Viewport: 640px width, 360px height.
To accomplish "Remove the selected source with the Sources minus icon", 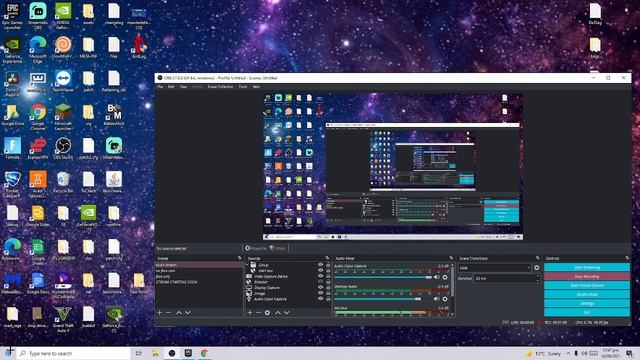I will pyautogui.click(x=258, y=313).
